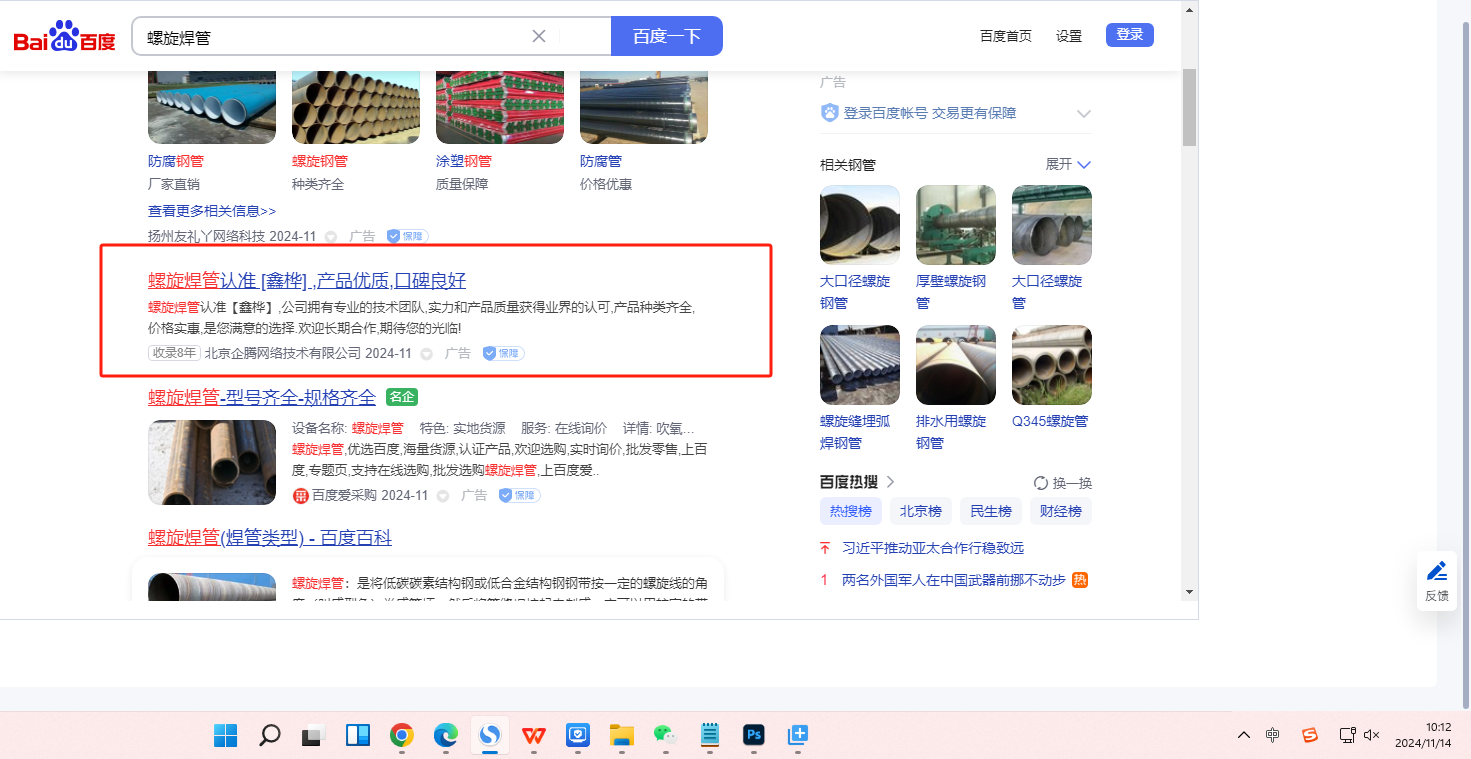1471x759 pixels.
Task: Open hot search 习近平推动亚太合作行稳致远
Action: tap(933, 548)
